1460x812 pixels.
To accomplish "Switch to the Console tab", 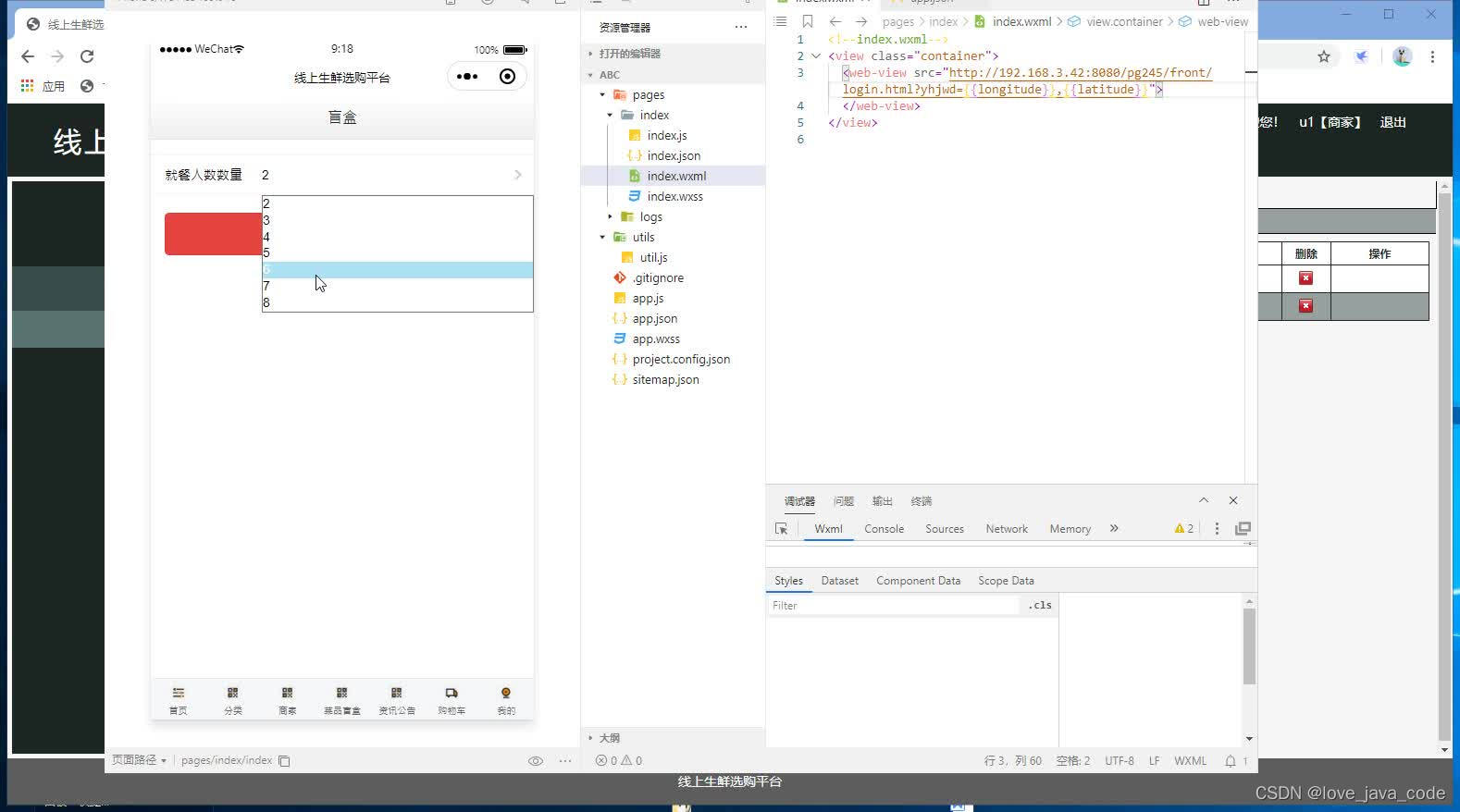I will [884, 529].
